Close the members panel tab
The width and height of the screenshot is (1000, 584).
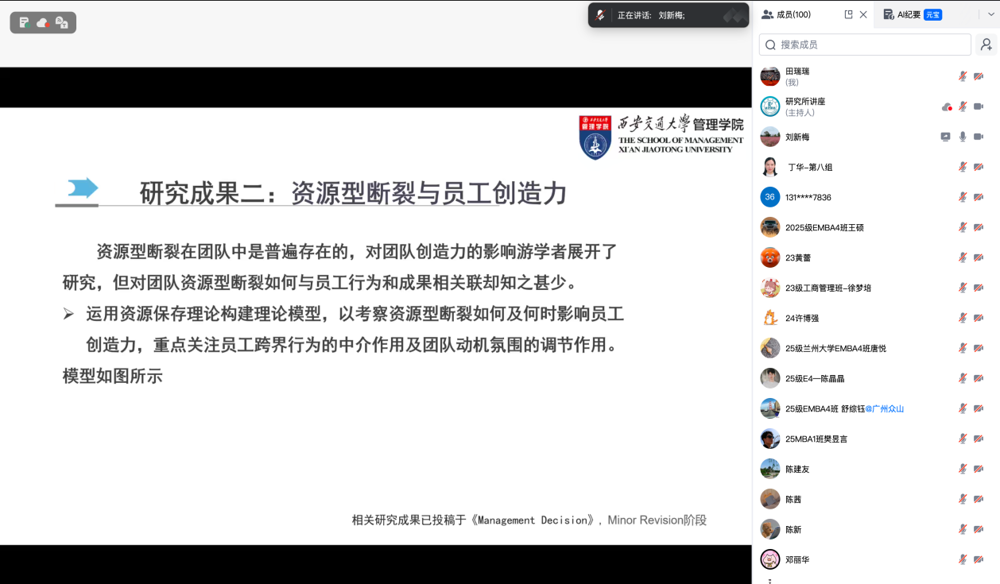tap(863, 15)
